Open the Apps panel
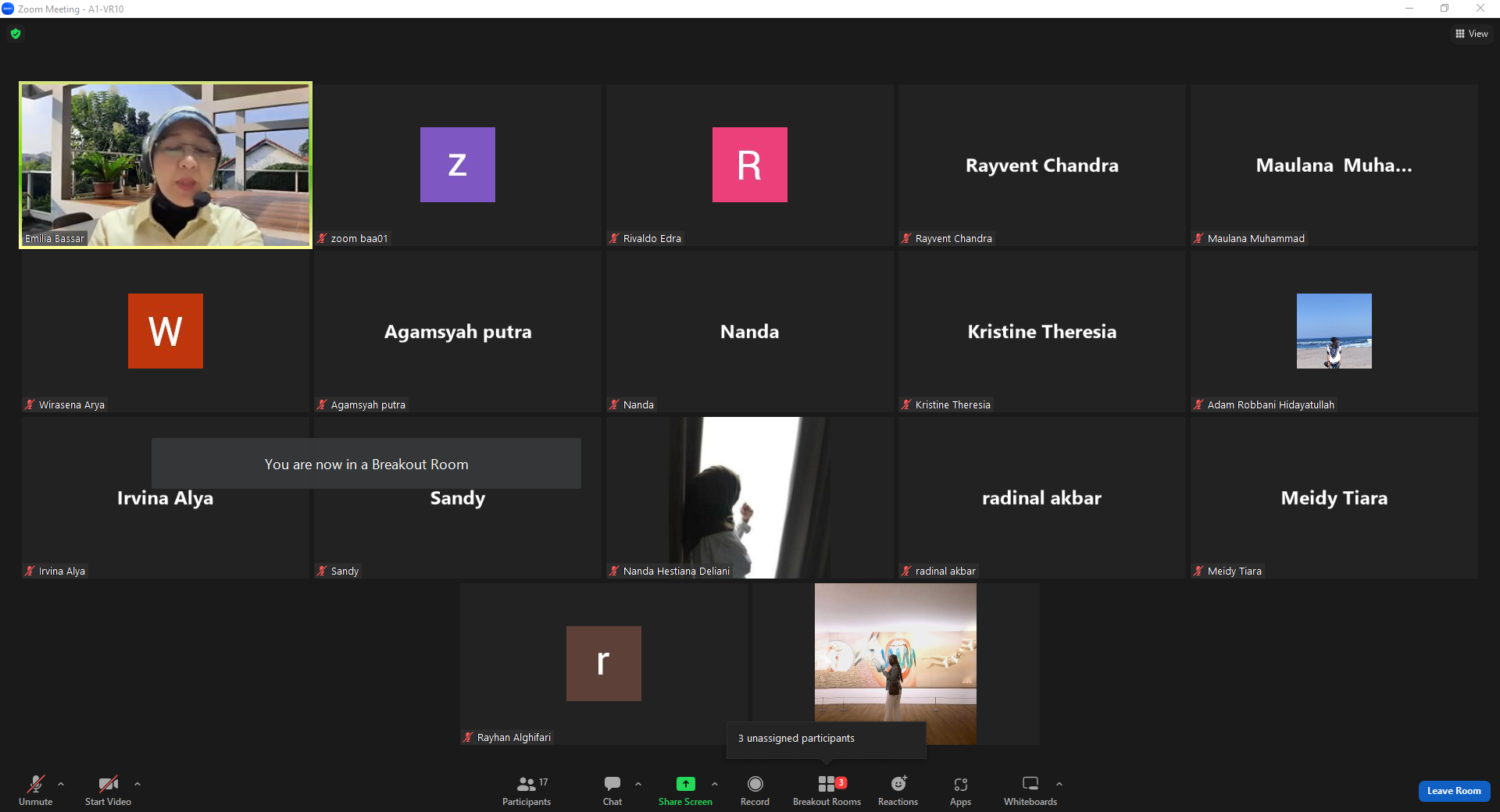 pos(960,790)
